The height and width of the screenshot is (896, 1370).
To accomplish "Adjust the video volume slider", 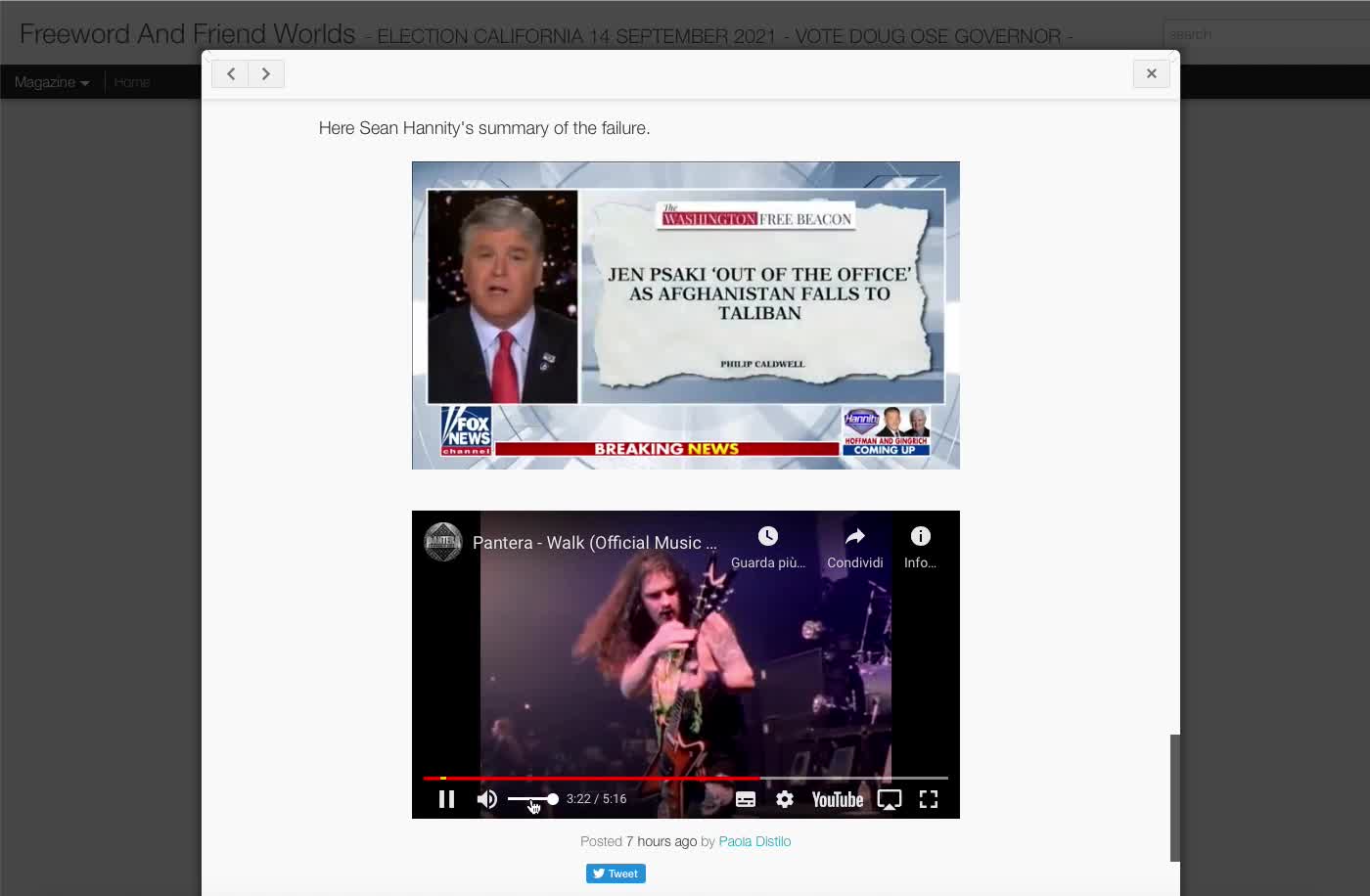I will click(532, 799).
